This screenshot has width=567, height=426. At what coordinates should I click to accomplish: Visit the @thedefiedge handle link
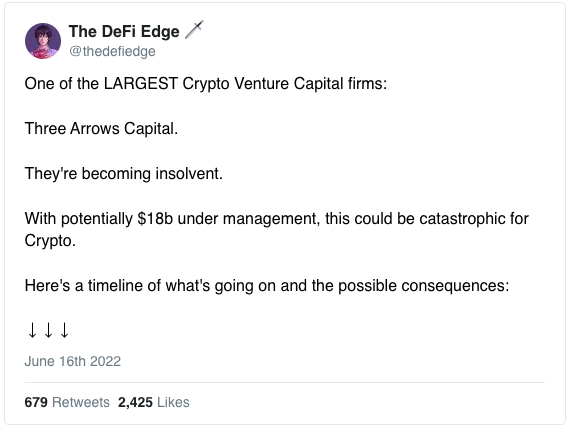click(x=112, y=51)
